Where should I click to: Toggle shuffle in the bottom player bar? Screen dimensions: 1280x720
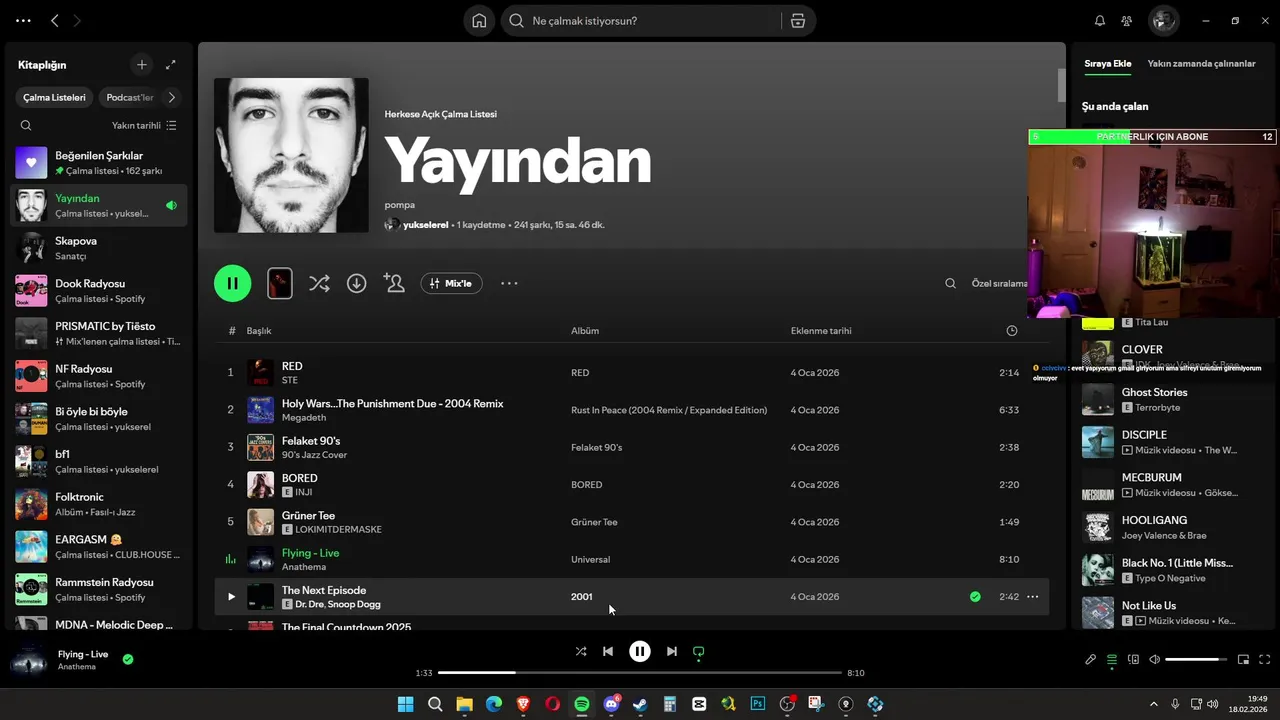(581, 651)
